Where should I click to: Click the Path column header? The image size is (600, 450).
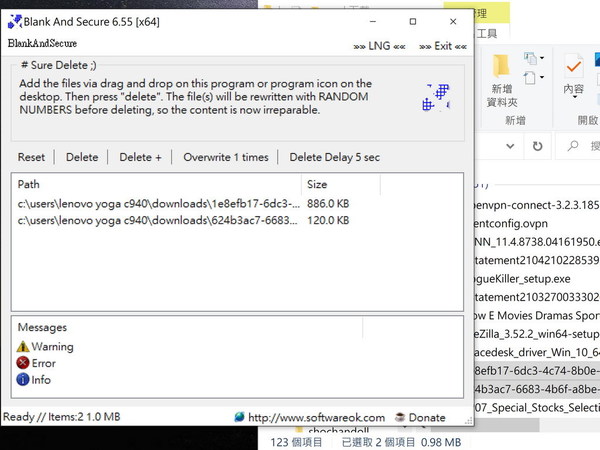tap(157, 184)
